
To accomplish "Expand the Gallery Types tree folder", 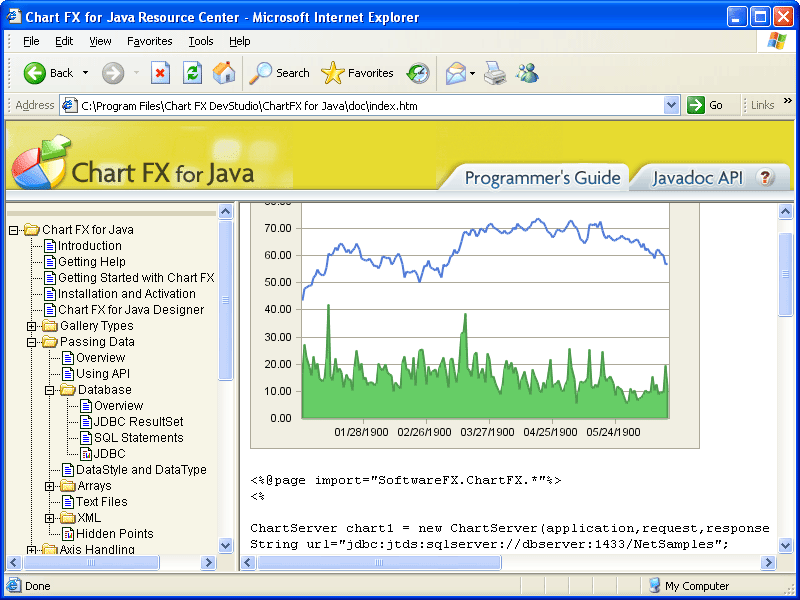I will (x=32, y=326).
